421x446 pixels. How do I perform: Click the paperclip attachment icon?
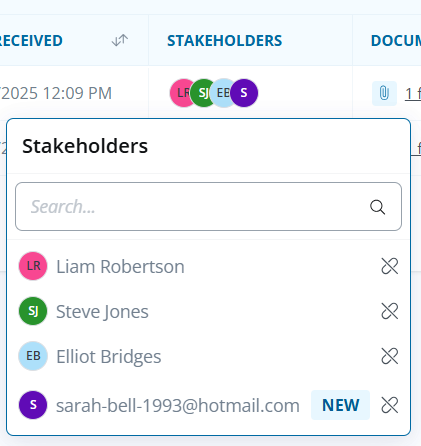[384, 93]
